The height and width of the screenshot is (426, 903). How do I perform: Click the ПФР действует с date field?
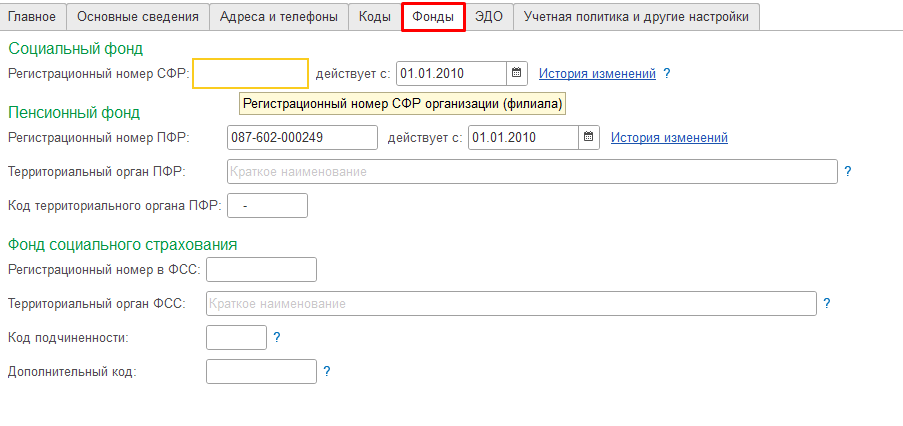523,138
